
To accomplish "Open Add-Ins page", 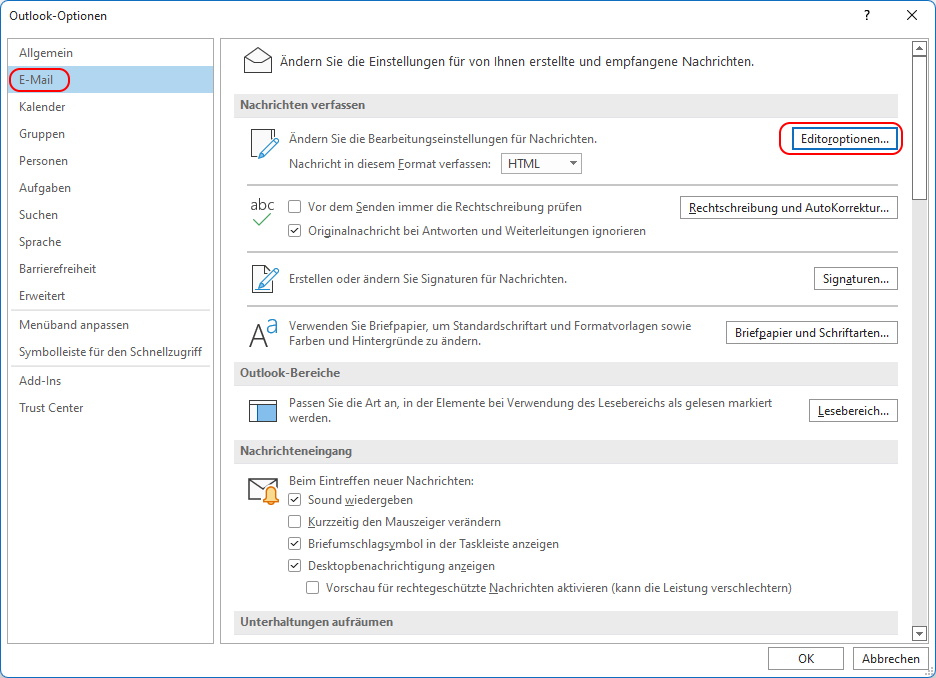I will [111, 381].
